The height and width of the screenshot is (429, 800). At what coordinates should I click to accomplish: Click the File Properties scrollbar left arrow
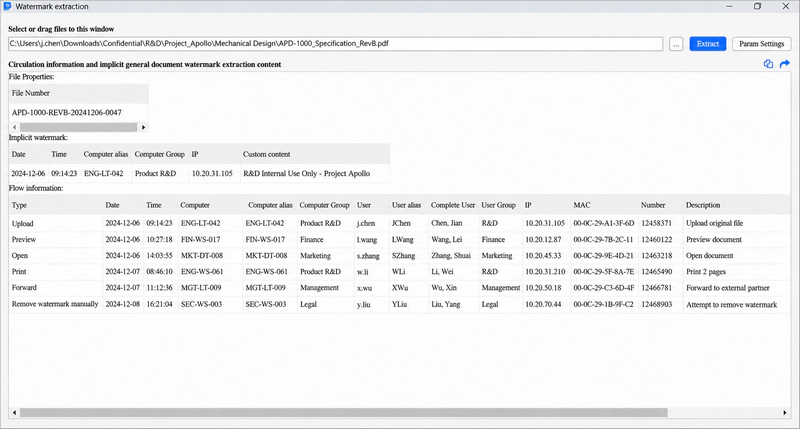pyautogui.click(x=14, y=128)
